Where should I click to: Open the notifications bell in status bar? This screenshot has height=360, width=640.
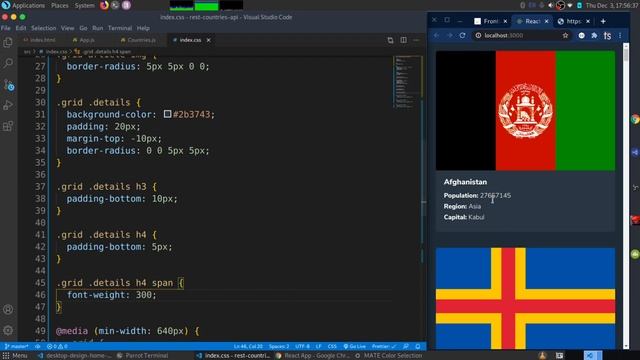coord(418,347)
